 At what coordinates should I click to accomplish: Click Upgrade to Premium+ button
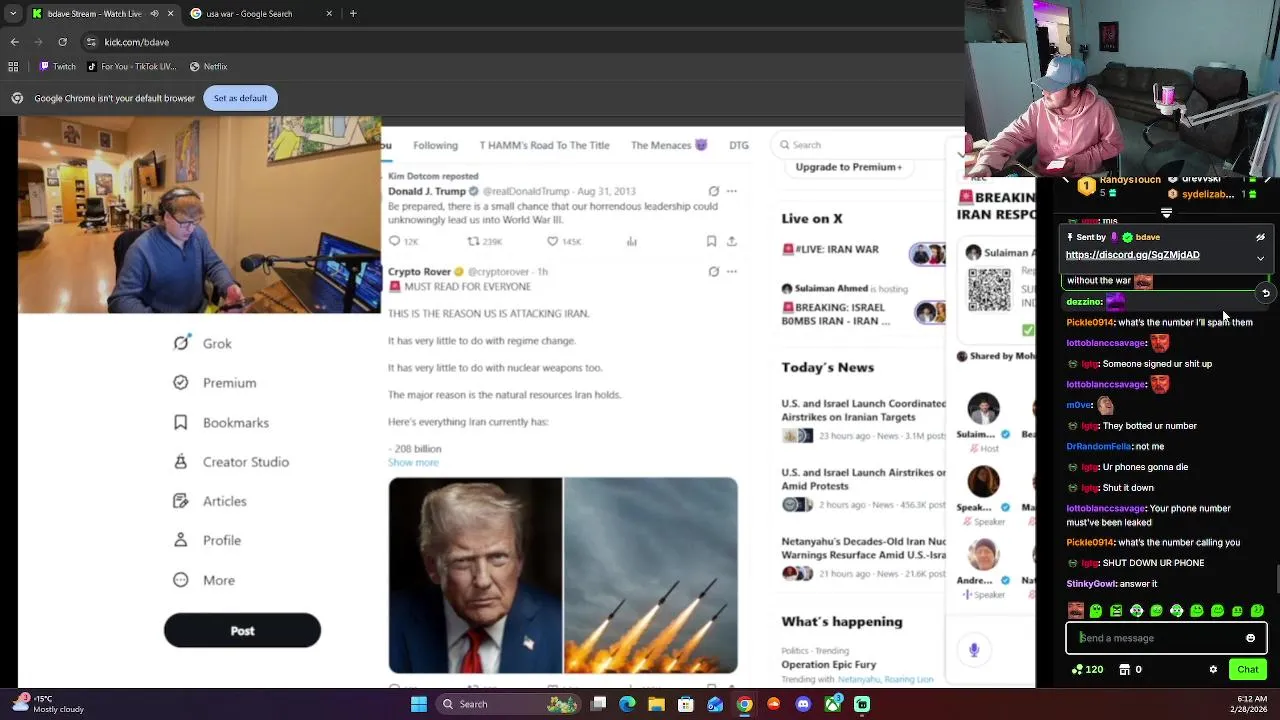849,167
